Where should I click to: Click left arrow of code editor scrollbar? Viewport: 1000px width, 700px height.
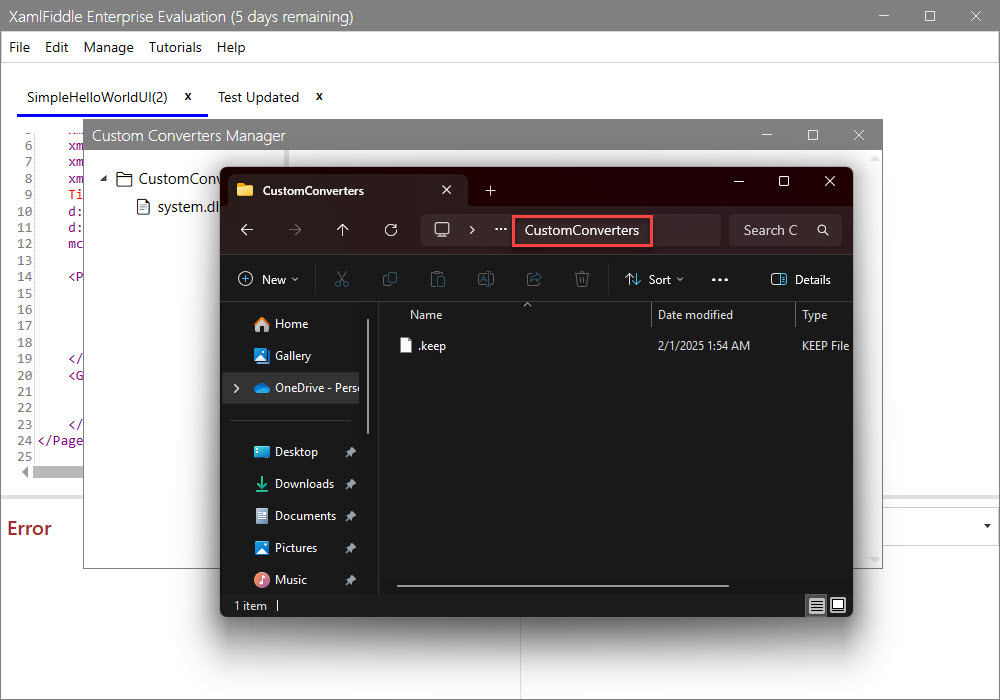25,472
